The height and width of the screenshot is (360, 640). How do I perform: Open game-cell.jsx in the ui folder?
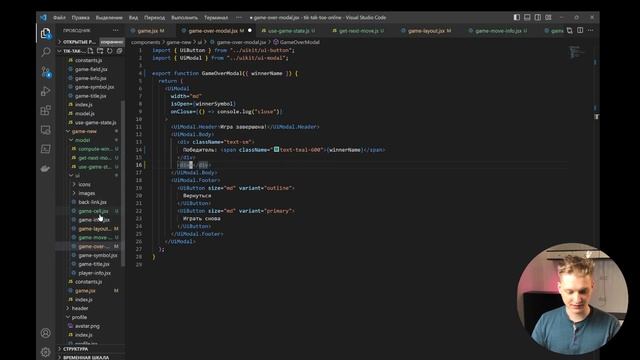93,211
